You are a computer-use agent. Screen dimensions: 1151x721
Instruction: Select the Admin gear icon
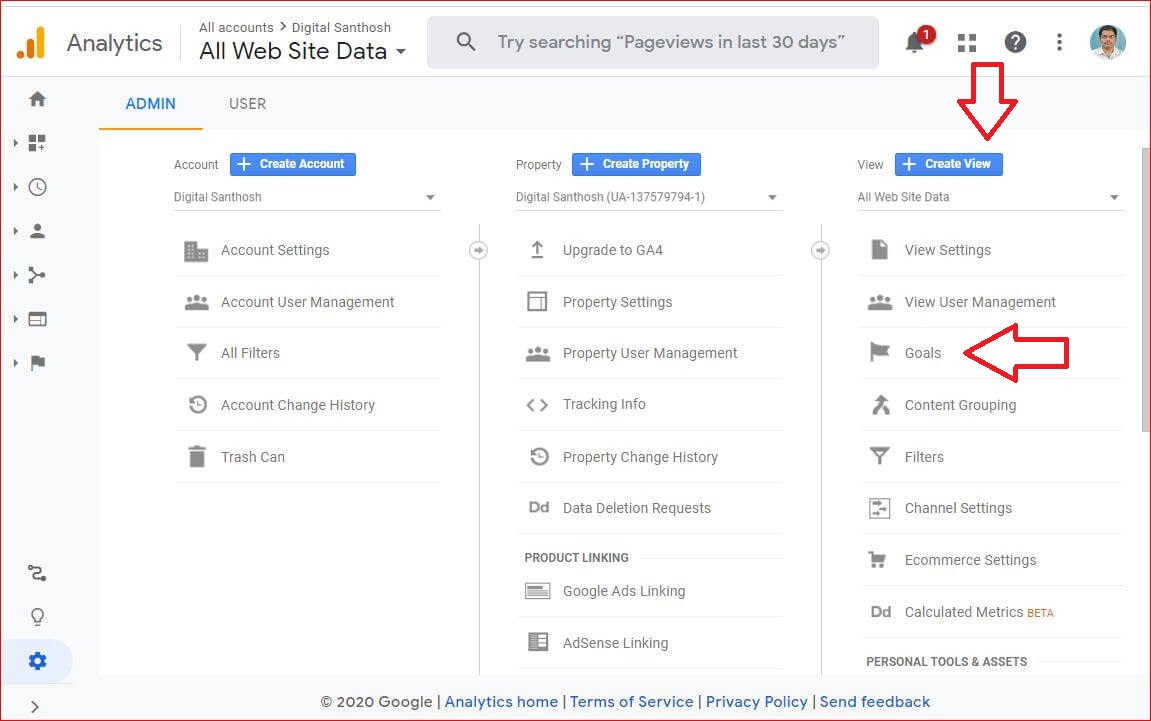click(x=37, y=661)
